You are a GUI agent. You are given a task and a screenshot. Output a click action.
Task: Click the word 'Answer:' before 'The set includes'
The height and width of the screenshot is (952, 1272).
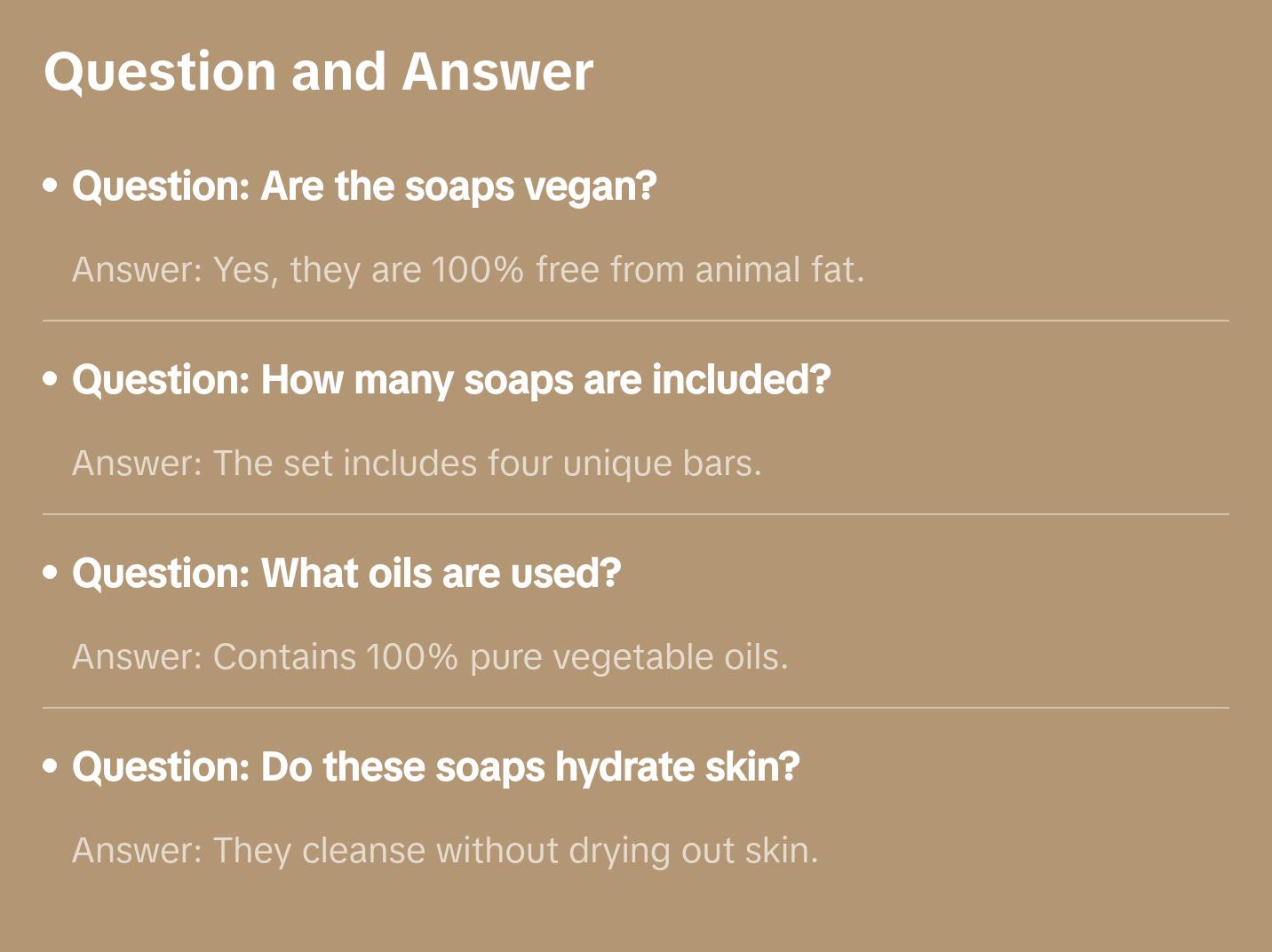(x=138, y=464)
